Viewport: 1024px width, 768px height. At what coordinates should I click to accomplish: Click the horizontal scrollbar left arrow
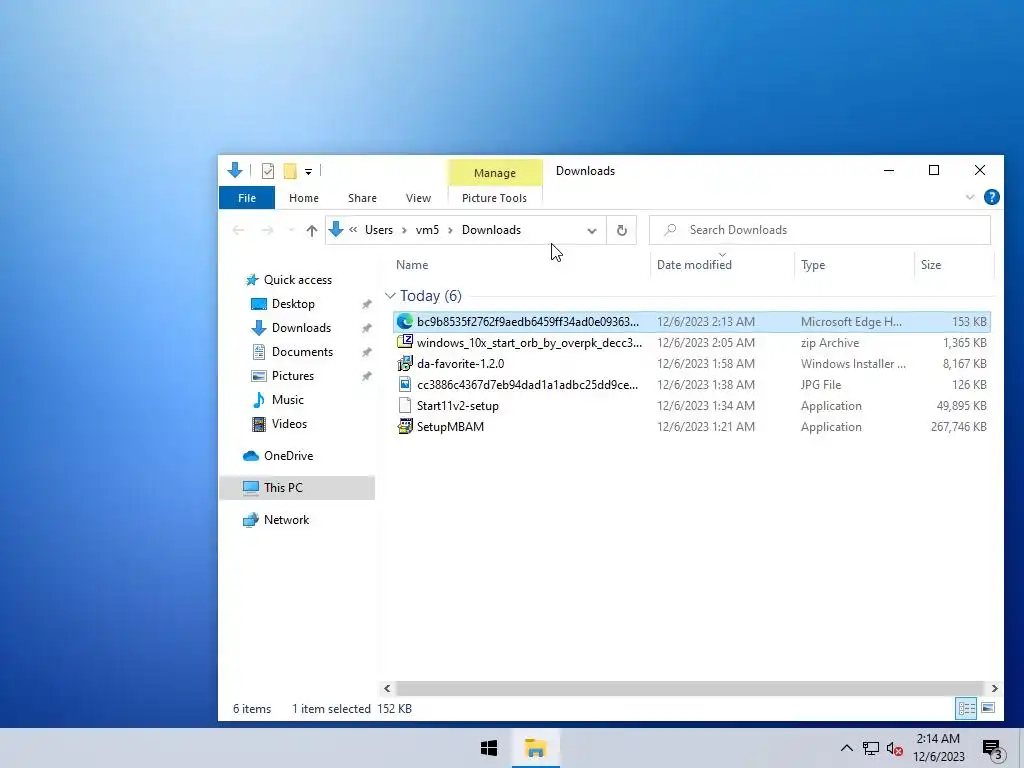[x=387, y=688]
